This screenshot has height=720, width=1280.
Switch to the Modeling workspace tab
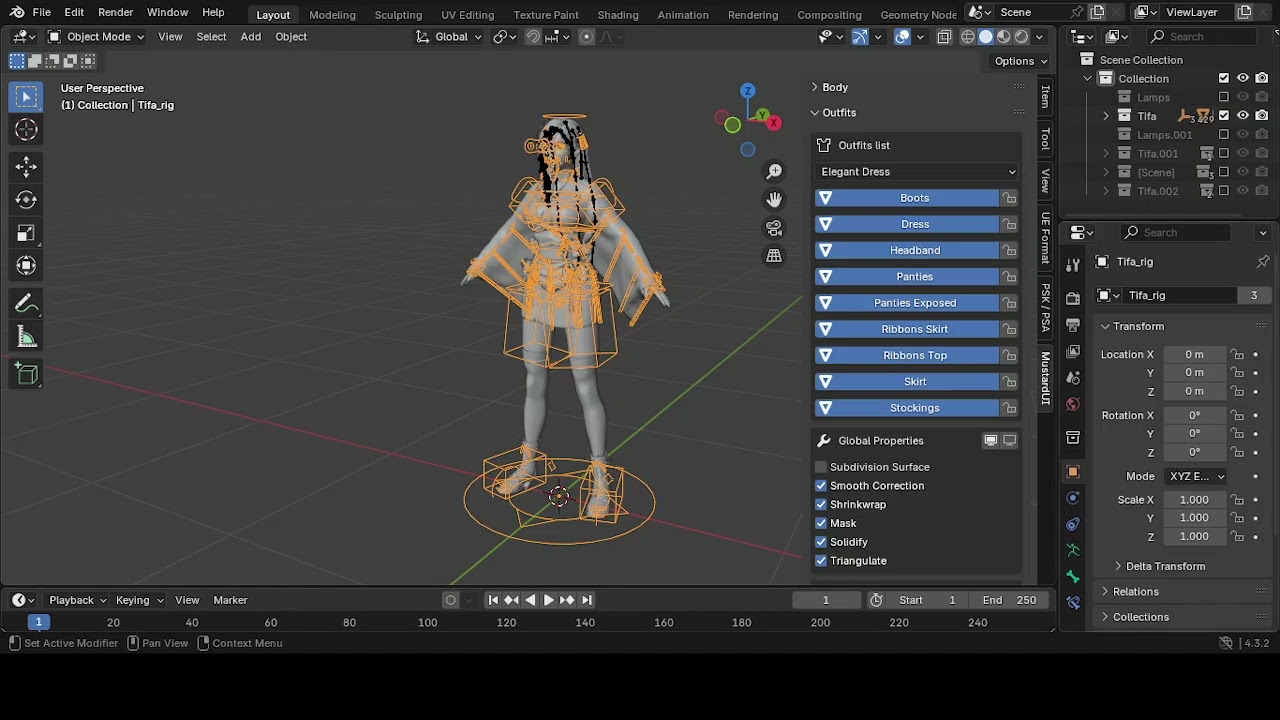(x=332, y=15)
